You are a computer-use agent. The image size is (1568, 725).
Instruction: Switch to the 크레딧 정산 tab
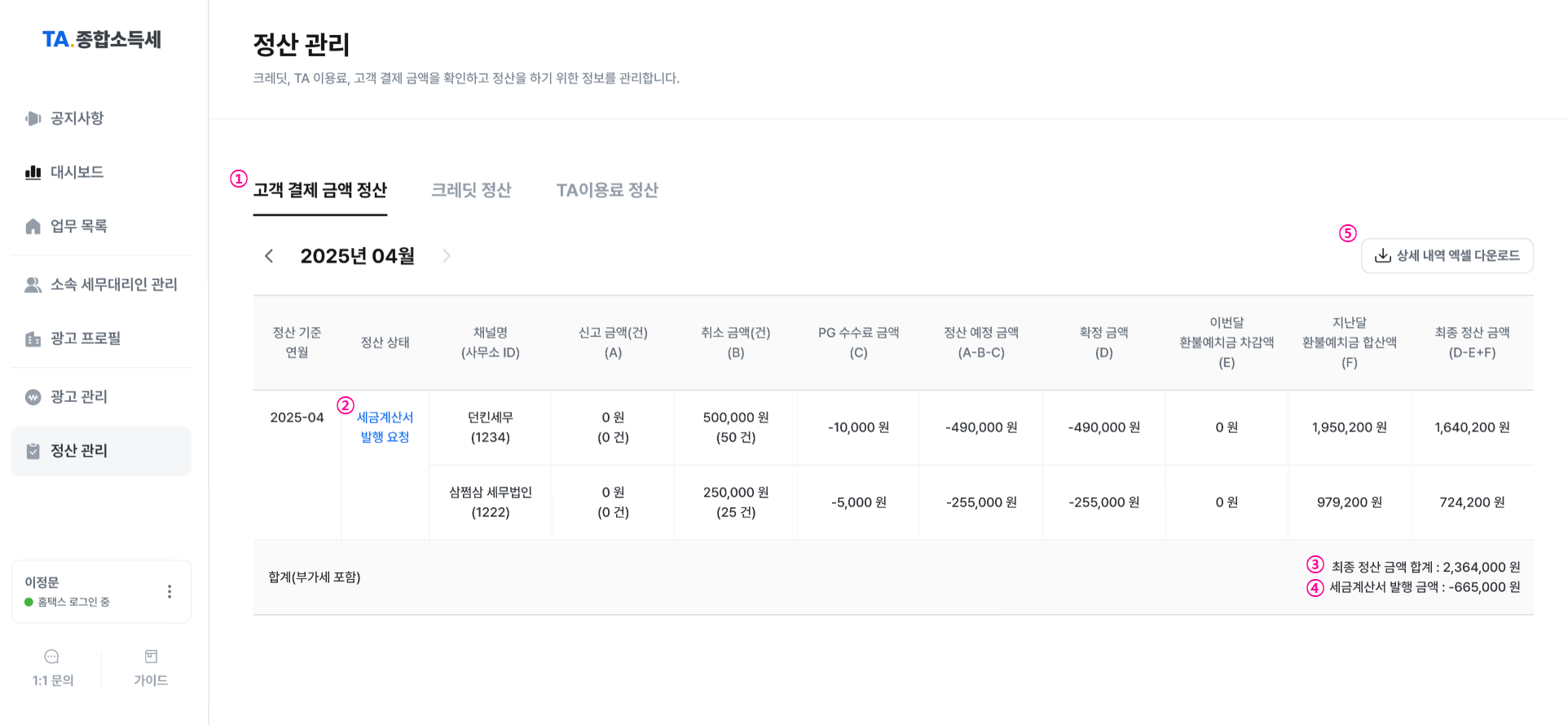(471, 190)
